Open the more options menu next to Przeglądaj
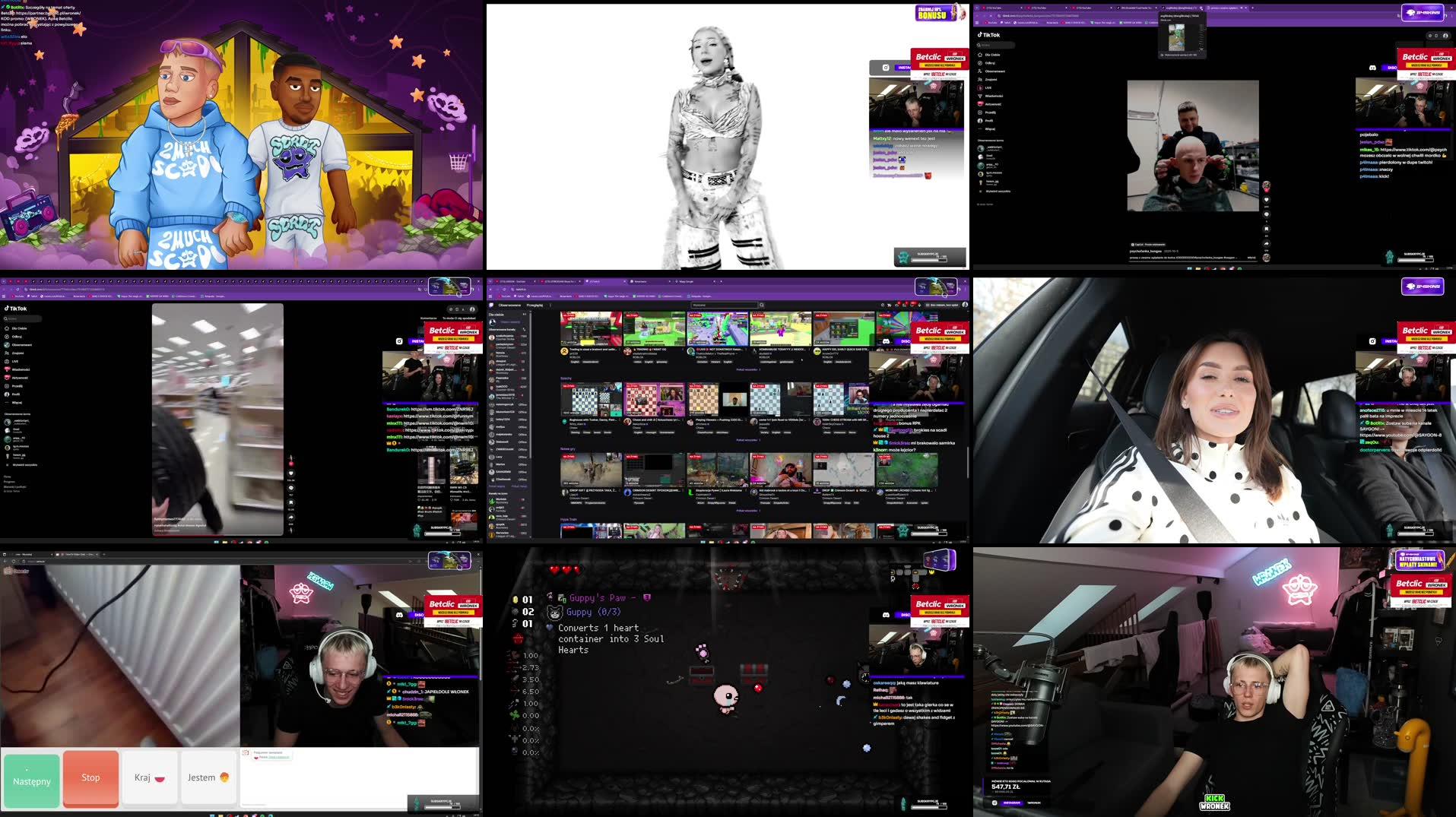The image size is (1456, 817). pyautogui.click(x=550, y=305)
